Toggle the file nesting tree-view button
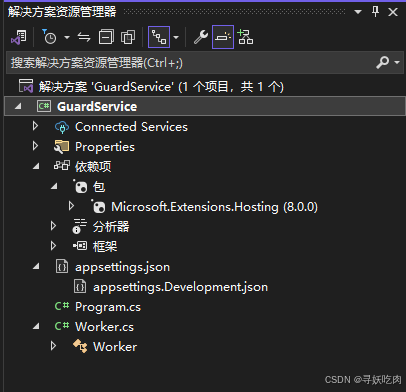The width and height of the screenshot is (406, 392). click(159, 37)
